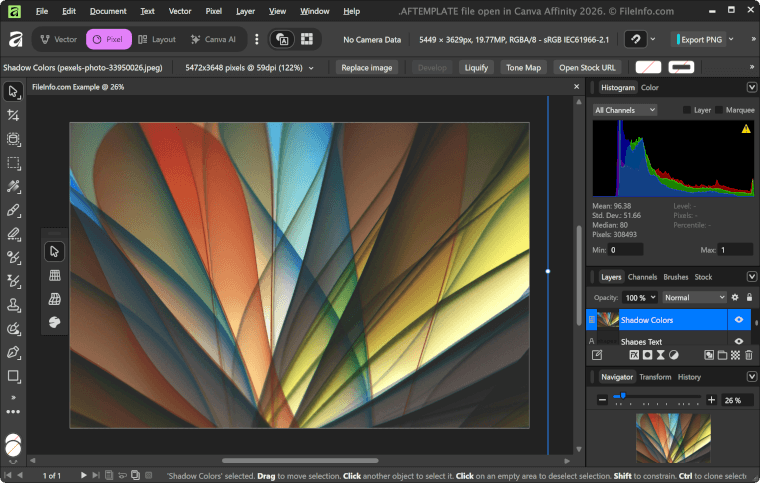This screenshot has height=483, width=760.
Task: Choose the Paint Brush tool
Action: click(x=13, y=210)
